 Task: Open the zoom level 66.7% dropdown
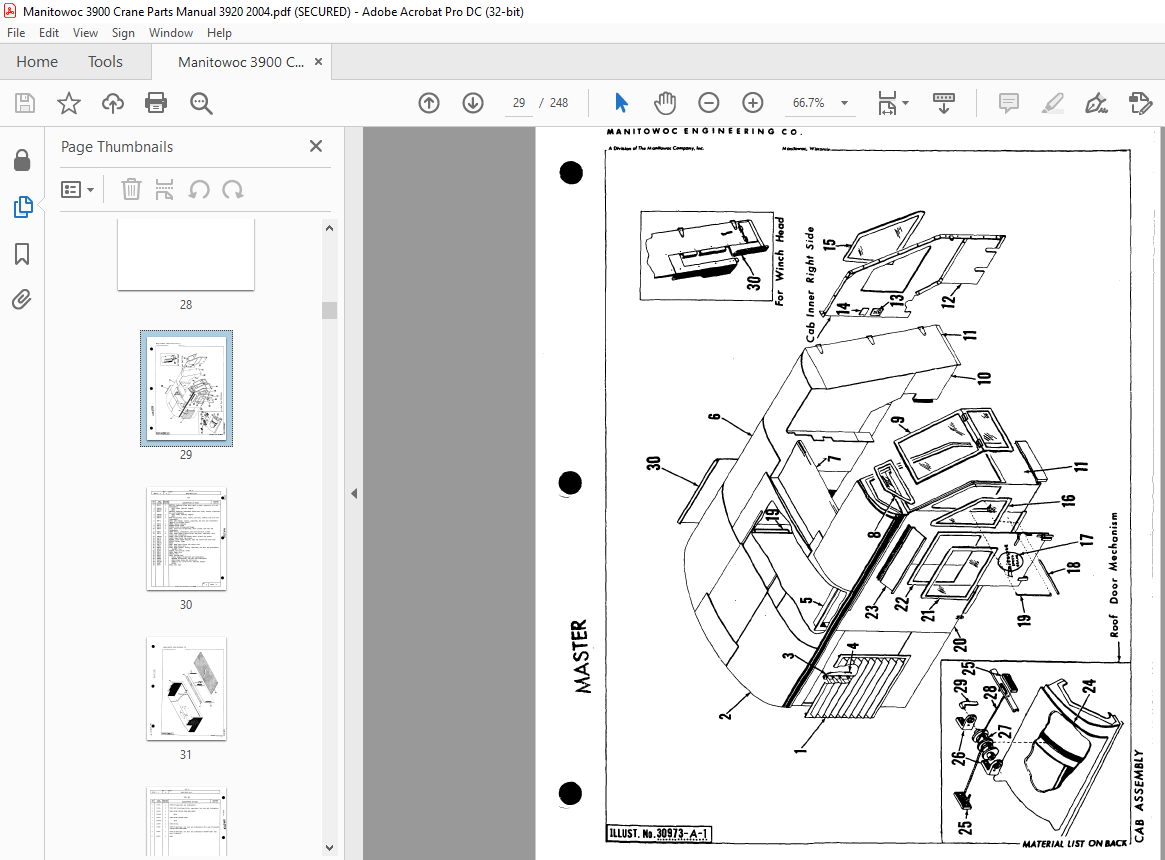845,103
